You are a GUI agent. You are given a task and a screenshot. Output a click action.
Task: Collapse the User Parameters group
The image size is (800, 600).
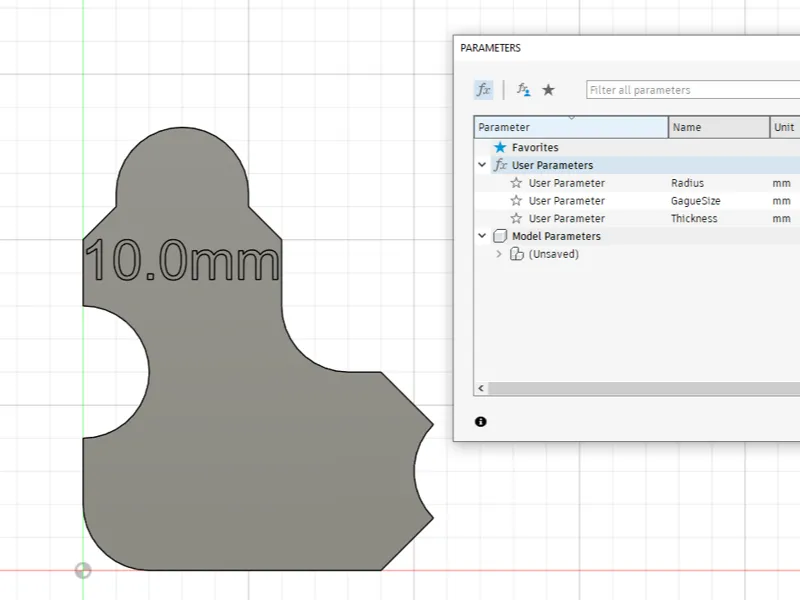click(x=482, y=165)
